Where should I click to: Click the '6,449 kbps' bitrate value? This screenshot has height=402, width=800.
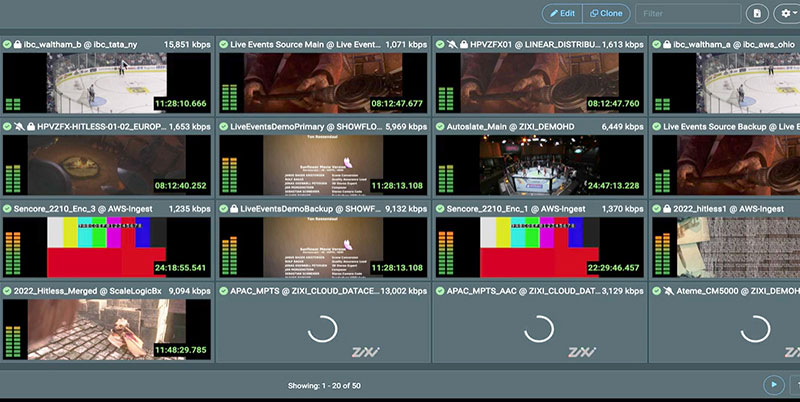[622, 127]
